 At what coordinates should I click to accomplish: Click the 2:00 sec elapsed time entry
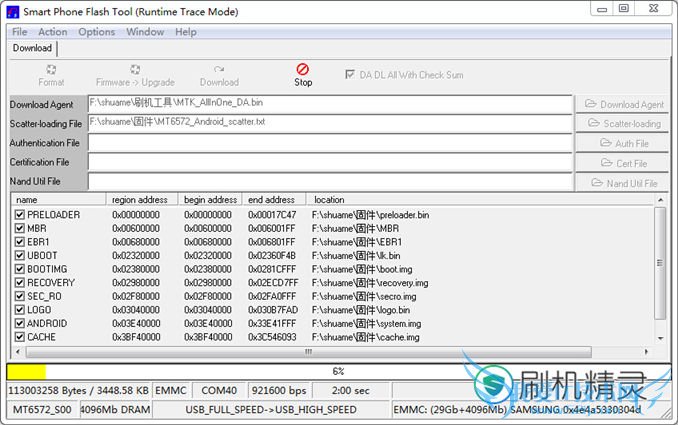[351, 390]
